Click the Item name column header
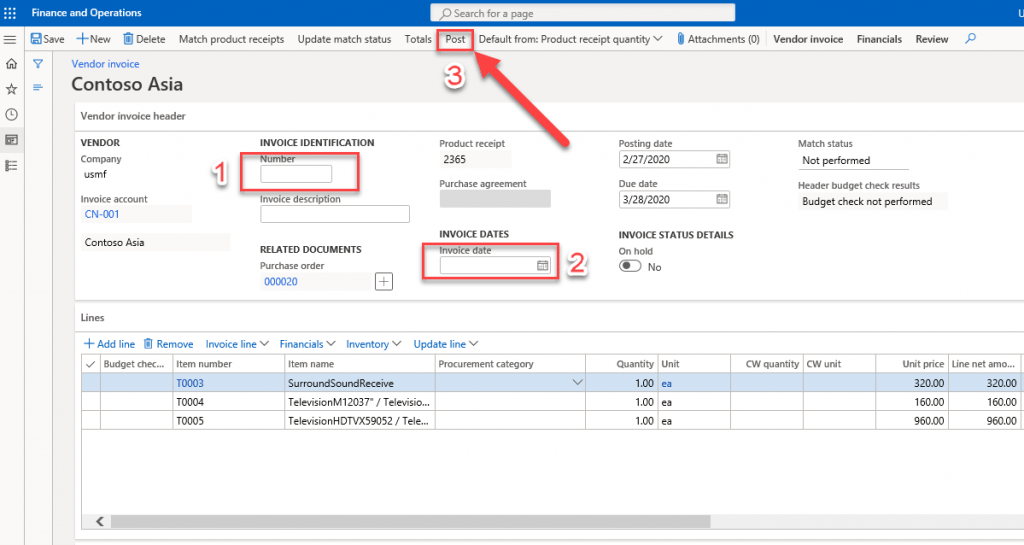The image size is (1024, 545). pos(360,364)
